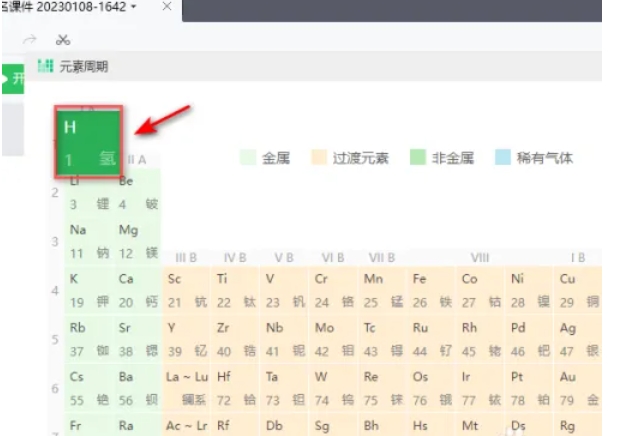Click the redo arrow icon

click(30, 40)
